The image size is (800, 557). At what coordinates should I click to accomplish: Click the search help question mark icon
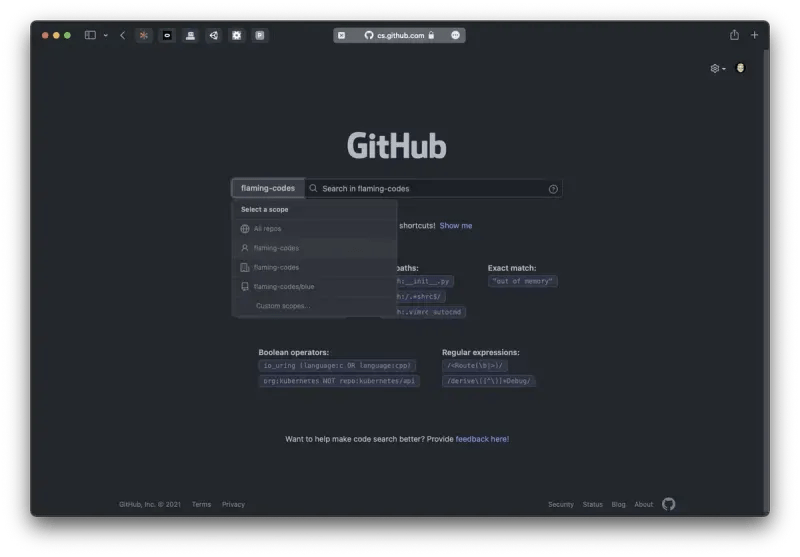553,189
